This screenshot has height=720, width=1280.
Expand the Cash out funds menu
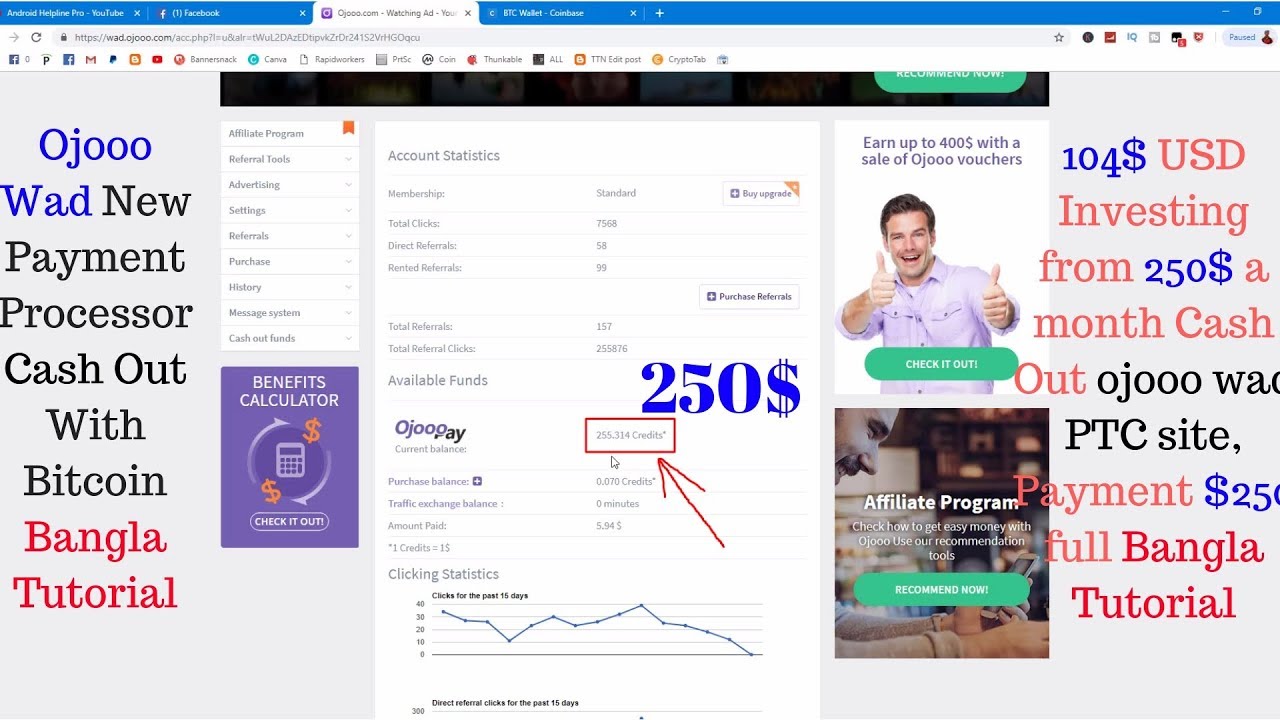tap(289, 338)
